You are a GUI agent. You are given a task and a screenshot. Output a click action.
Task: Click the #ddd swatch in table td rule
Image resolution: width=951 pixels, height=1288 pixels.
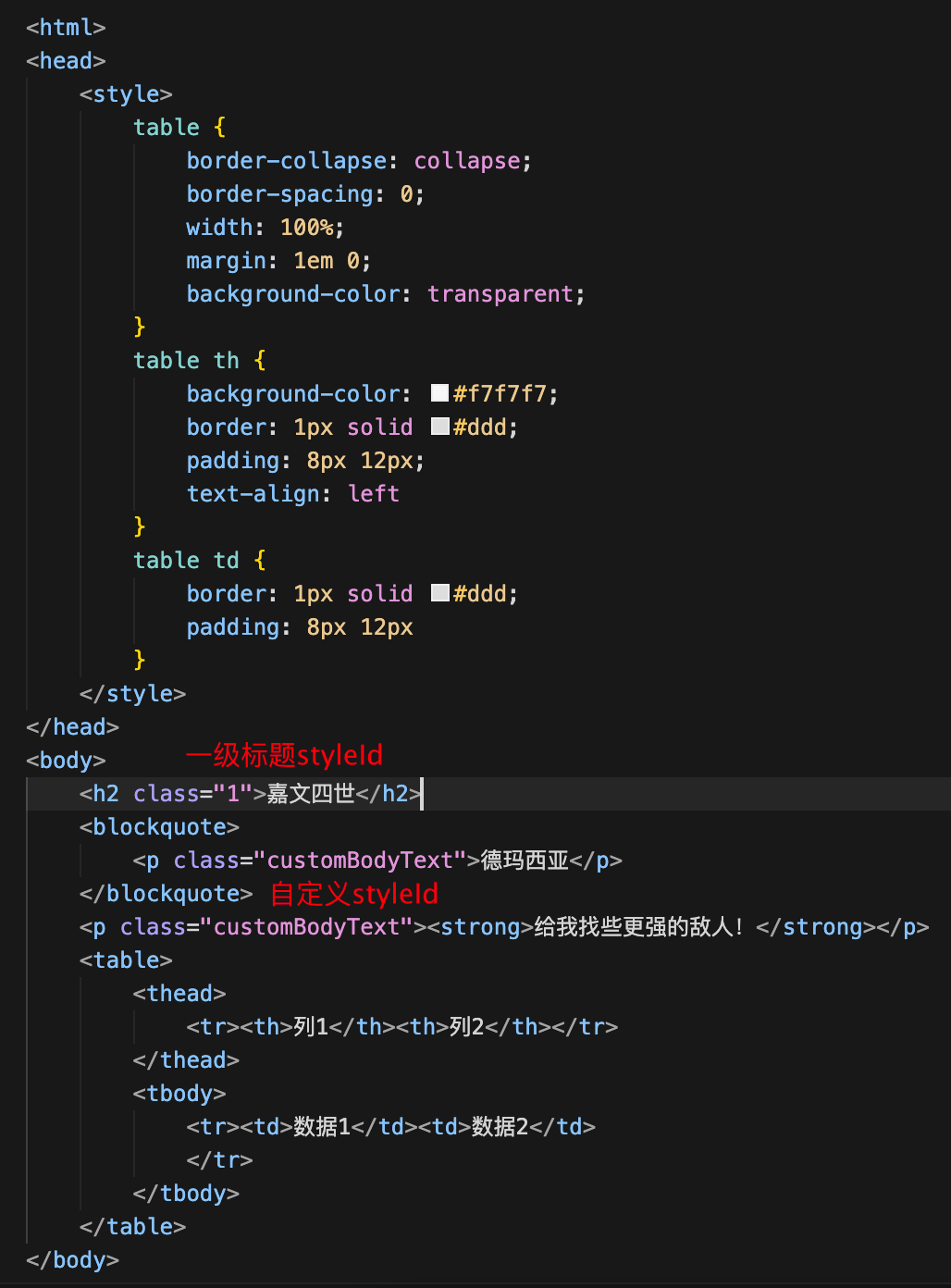(x=439, y=592)
